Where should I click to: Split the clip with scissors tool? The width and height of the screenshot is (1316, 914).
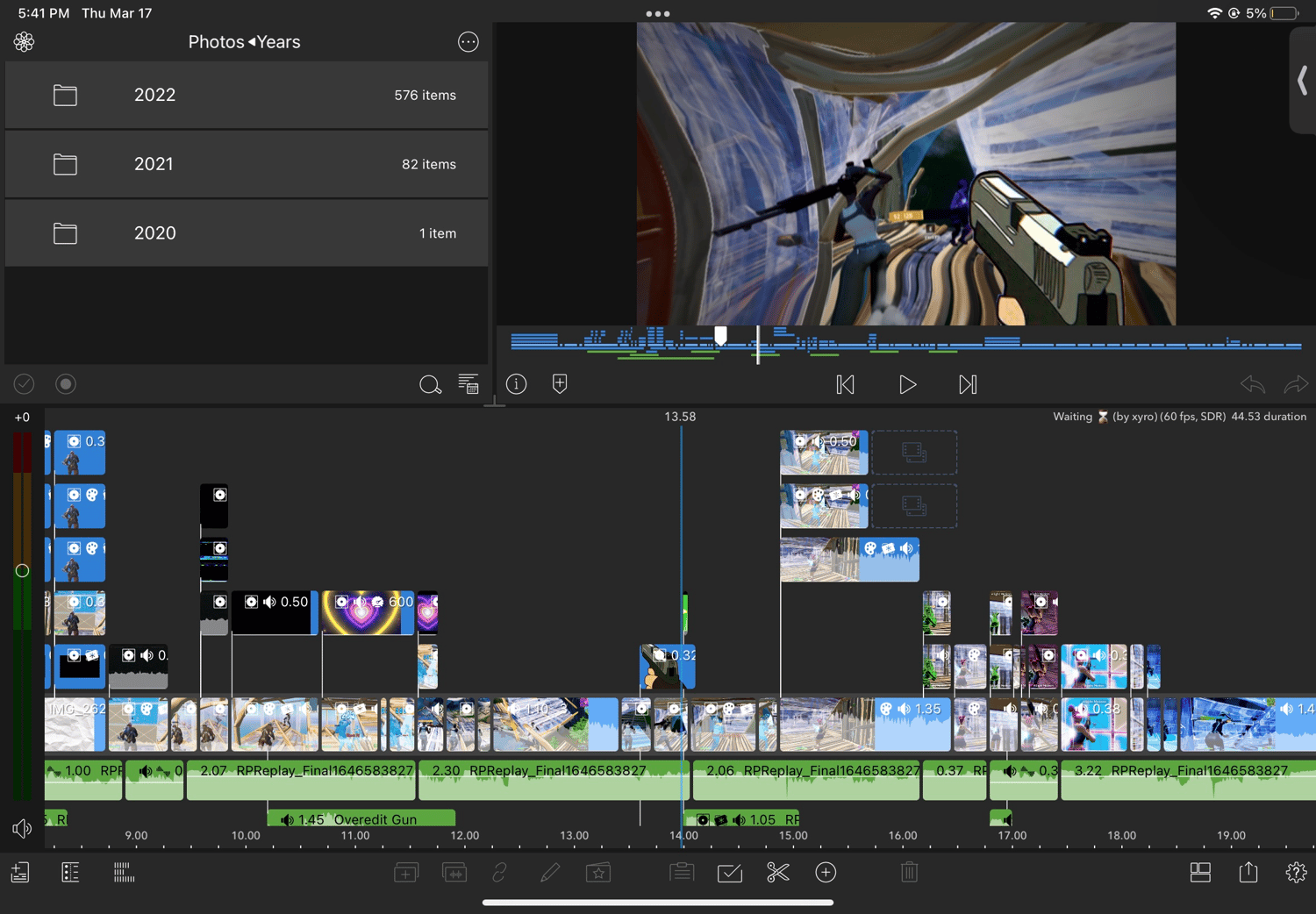(x=778, y=873)
